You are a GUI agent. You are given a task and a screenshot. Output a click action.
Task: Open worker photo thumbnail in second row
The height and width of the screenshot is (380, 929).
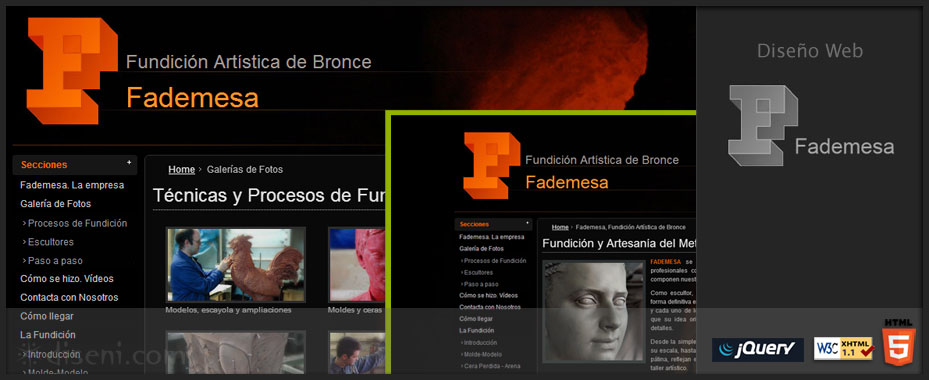click(357, 352)
